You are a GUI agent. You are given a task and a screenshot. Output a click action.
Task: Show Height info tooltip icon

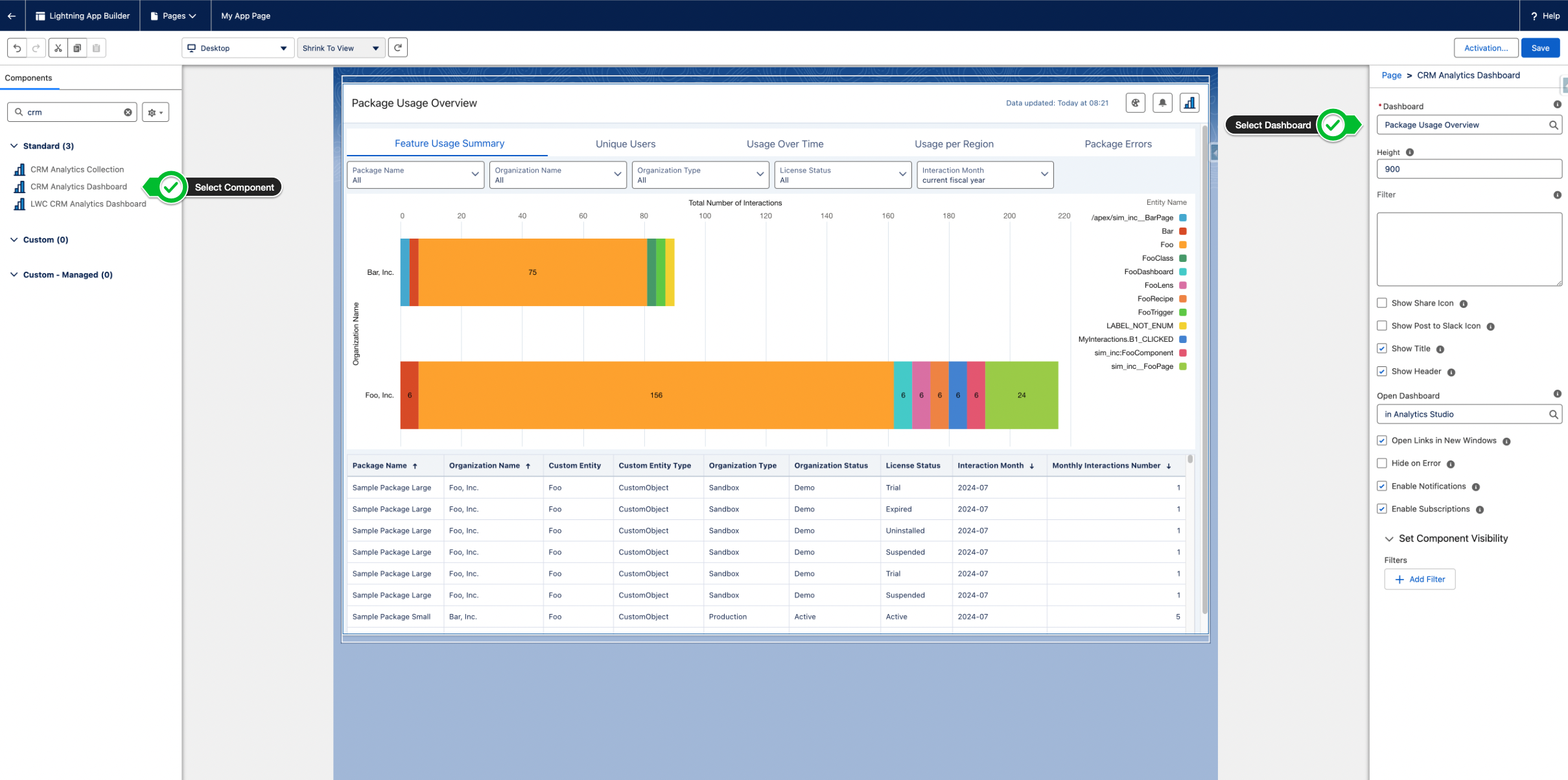(x=1410, y=152)
